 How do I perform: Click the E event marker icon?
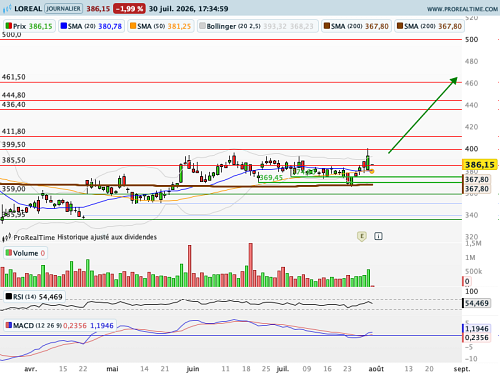pyautogui.click(x=362, y=236)
